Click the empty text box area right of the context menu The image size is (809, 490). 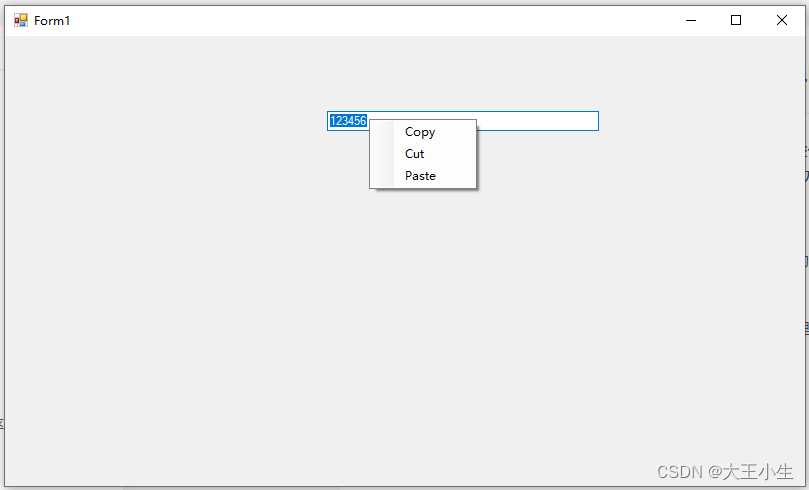tap(537, 121)
